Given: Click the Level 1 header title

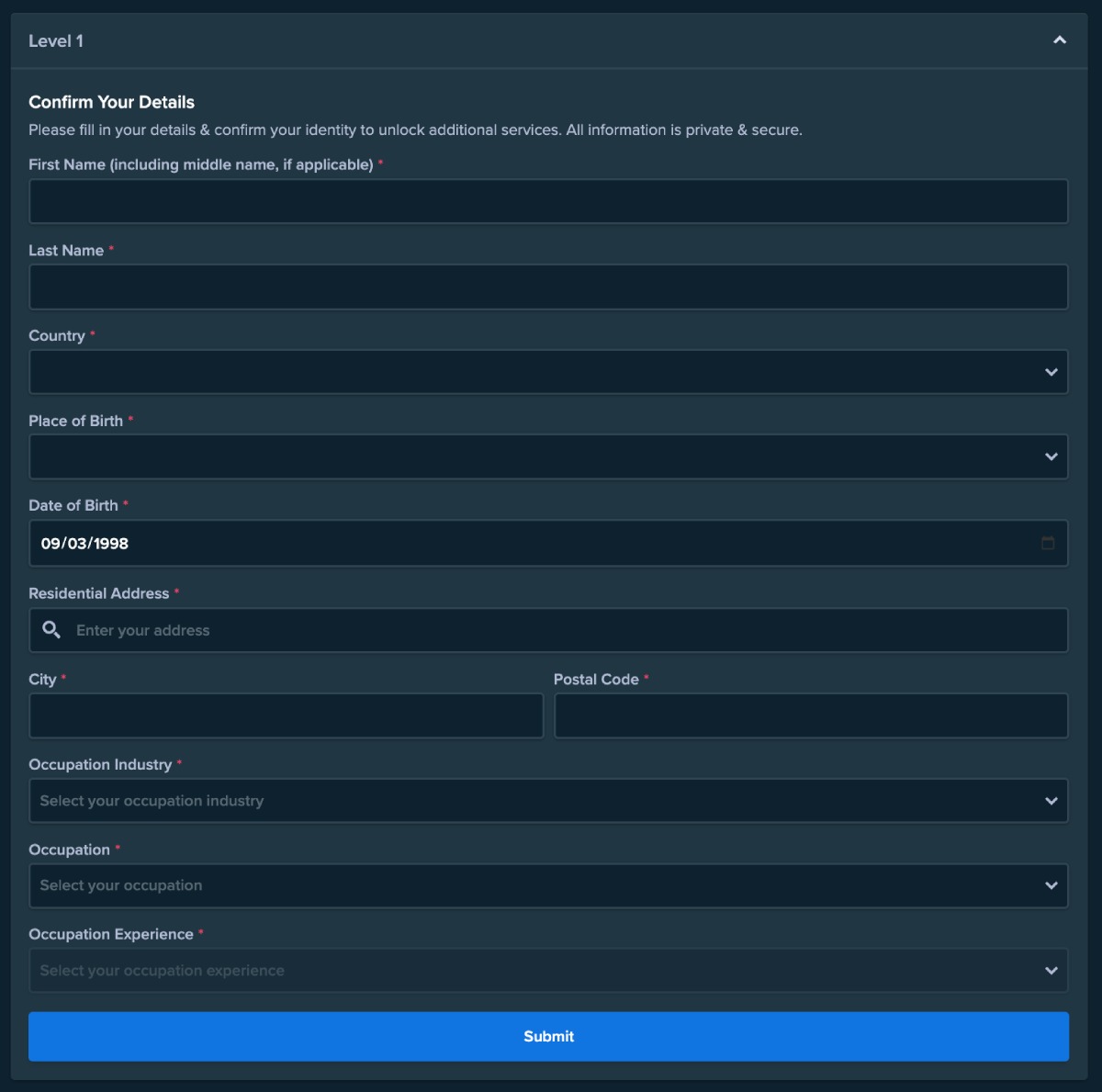Looking at the screenshot, I should pyautogui.click(x=56, y=40).
